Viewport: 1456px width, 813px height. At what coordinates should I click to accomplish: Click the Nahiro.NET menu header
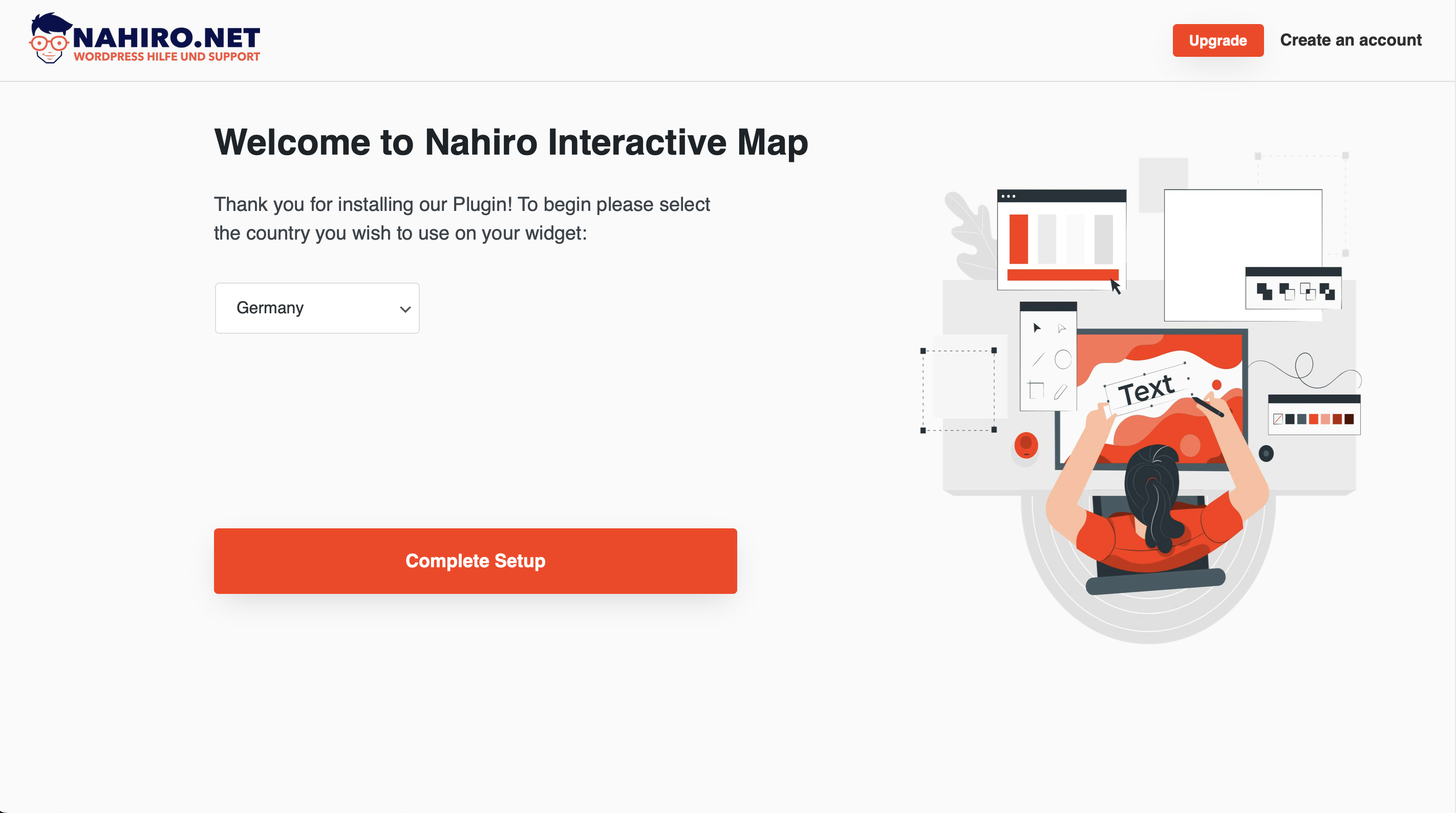pyautogui.click(x=145, y=40)
